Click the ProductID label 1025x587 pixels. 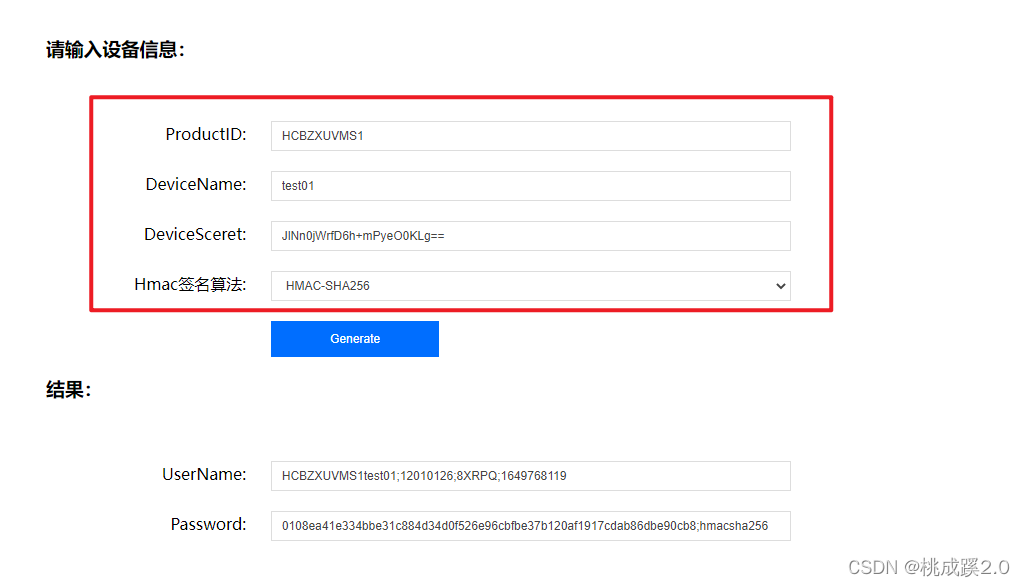pyautogui.click(x=205, y=135)
